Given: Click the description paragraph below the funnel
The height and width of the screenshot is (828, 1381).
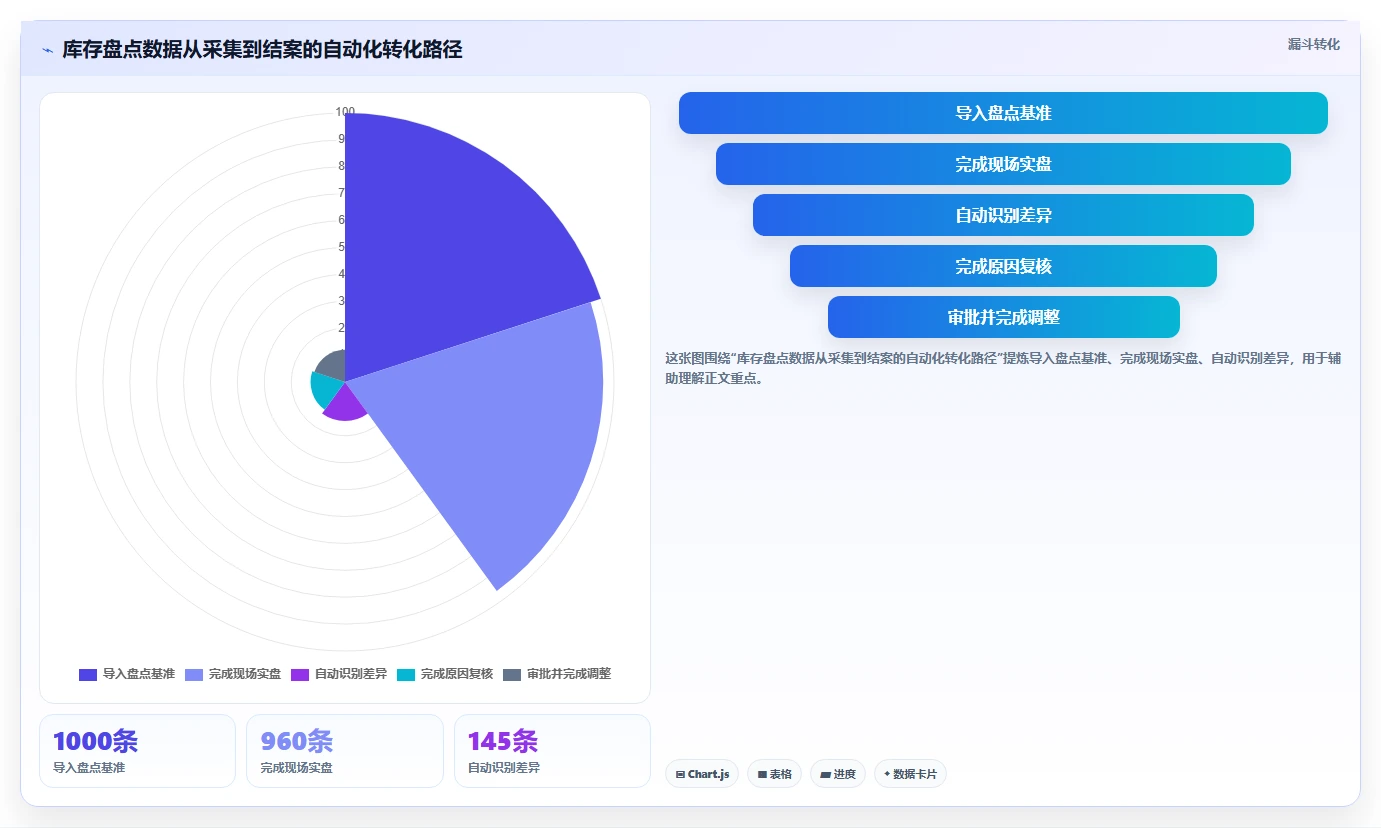Looking at the screenshot, I should pyautogui.click(x=1003, y=368).
